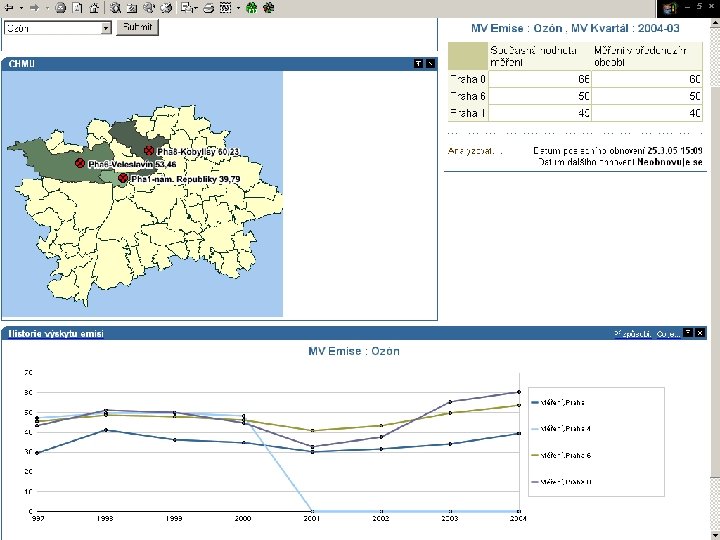Select the Pha6-Veleslavín station marker
Viewport: 720px width, 540px height.
coord(80,163)
